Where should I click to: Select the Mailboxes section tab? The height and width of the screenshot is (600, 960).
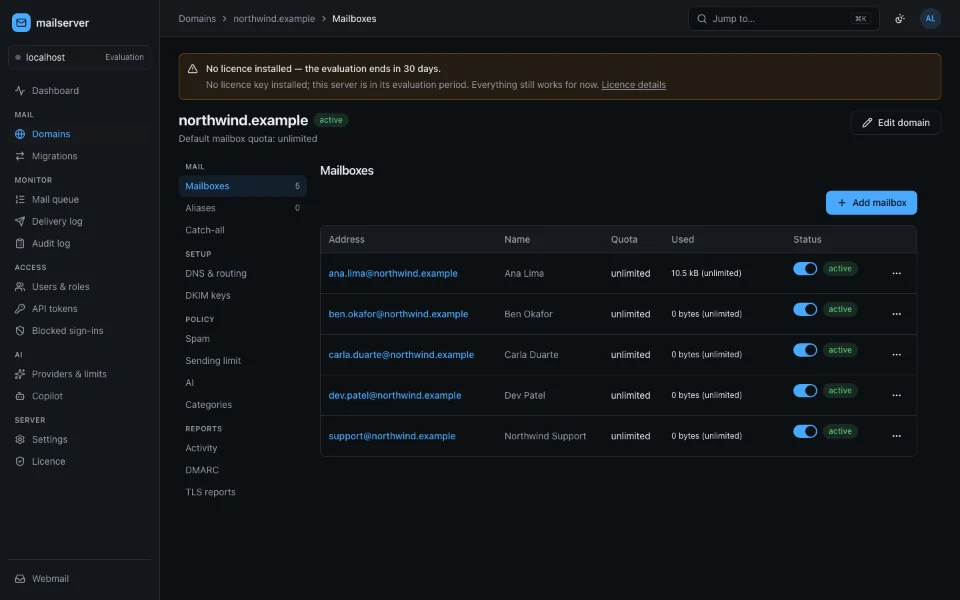(x=242, y=186)
